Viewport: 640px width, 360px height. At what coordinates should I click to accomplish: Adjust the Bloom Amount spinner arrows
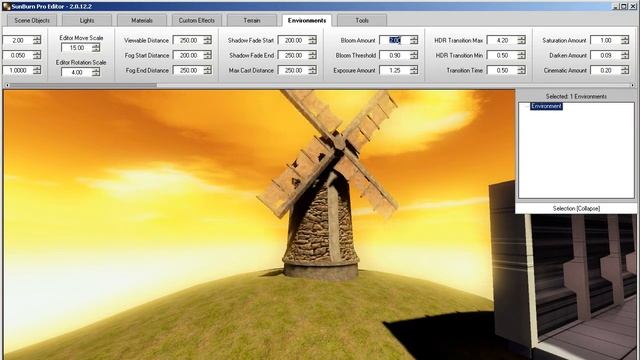pyautogui.click(x=414, y=40)
